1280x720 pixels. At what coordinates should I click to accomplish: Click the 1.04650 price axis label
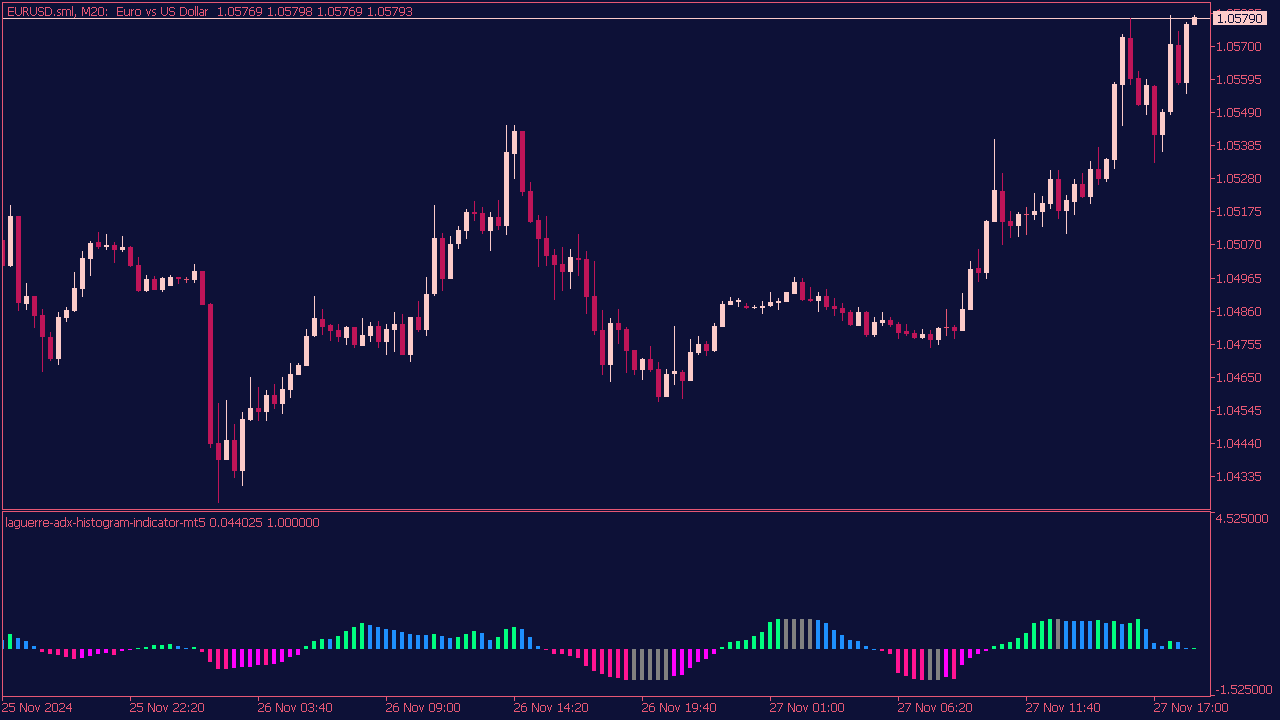(1238, 377)
